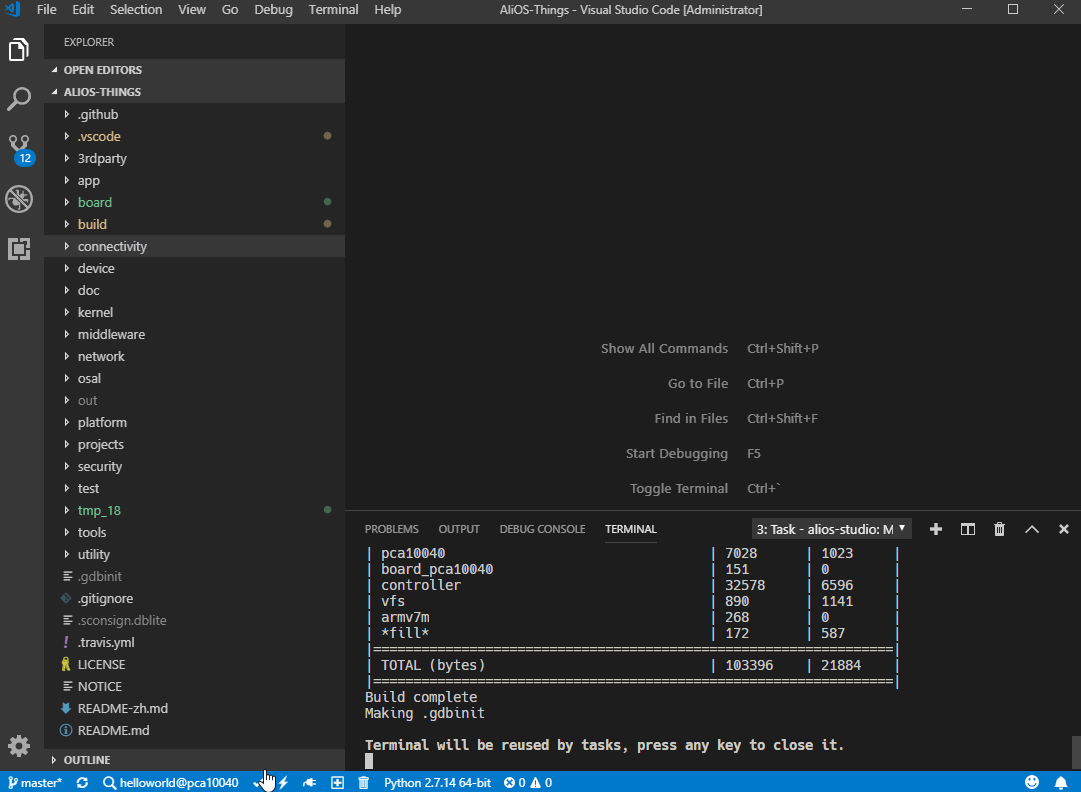The width and height of the screenshot is (1081, 792).
Task: Switch to the PROBLEMS tab
Action: coord(392,529)
